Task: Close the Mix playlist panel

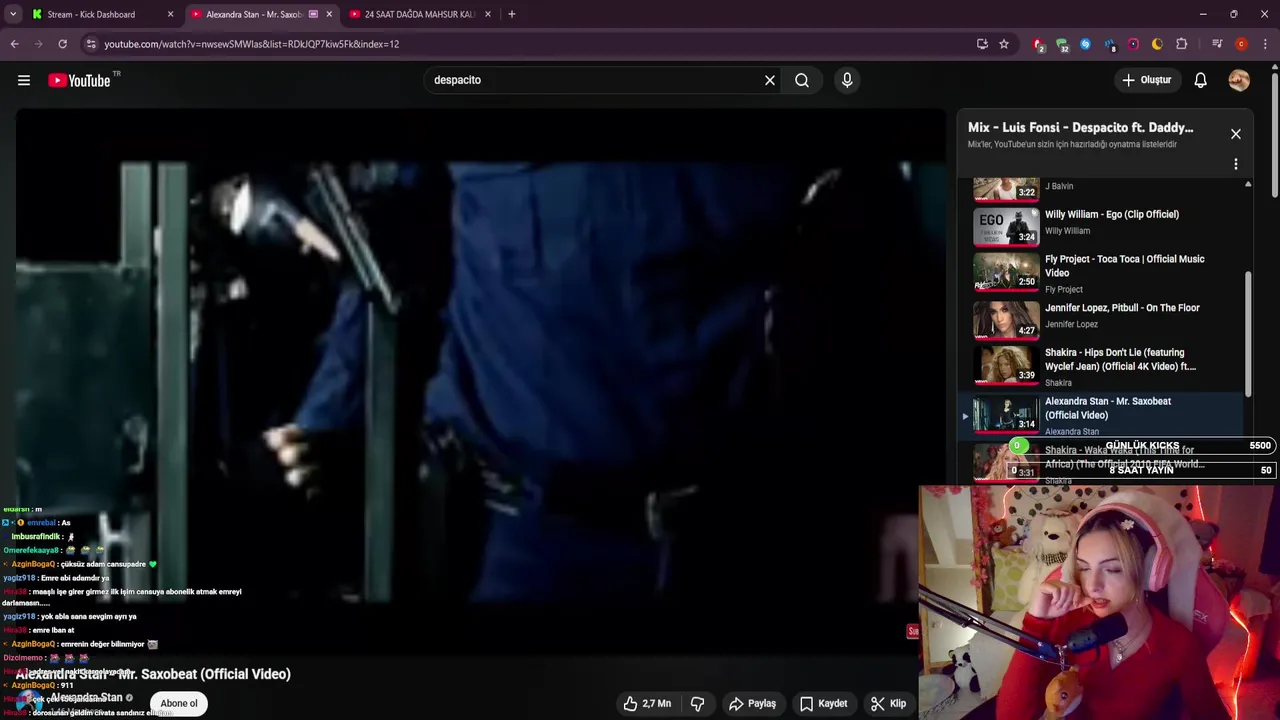Action: pyautogui.click(x=1236, y=134)
